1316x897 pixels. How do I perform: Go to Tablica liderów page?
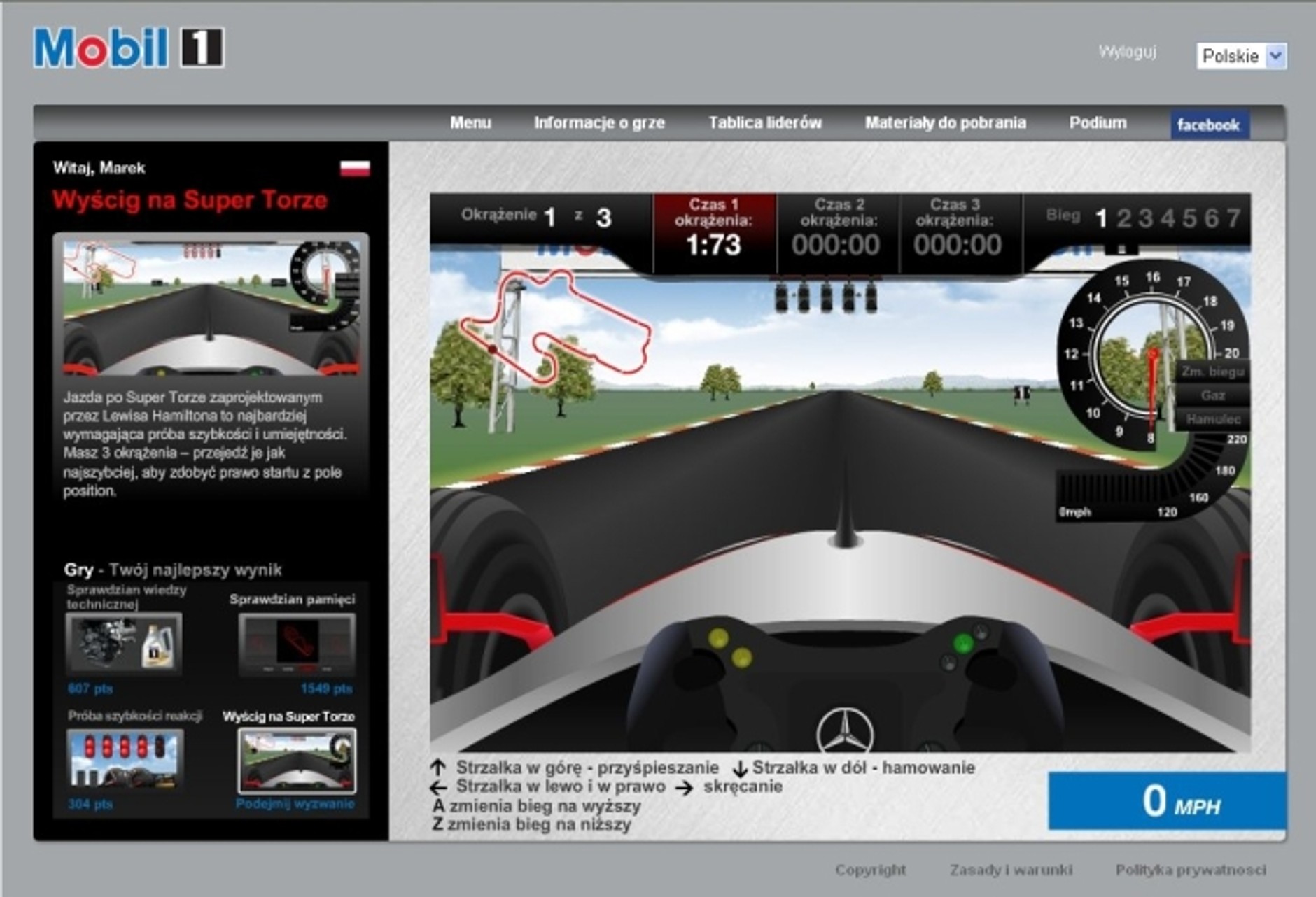pyautogui.click(x=765, y=123)
